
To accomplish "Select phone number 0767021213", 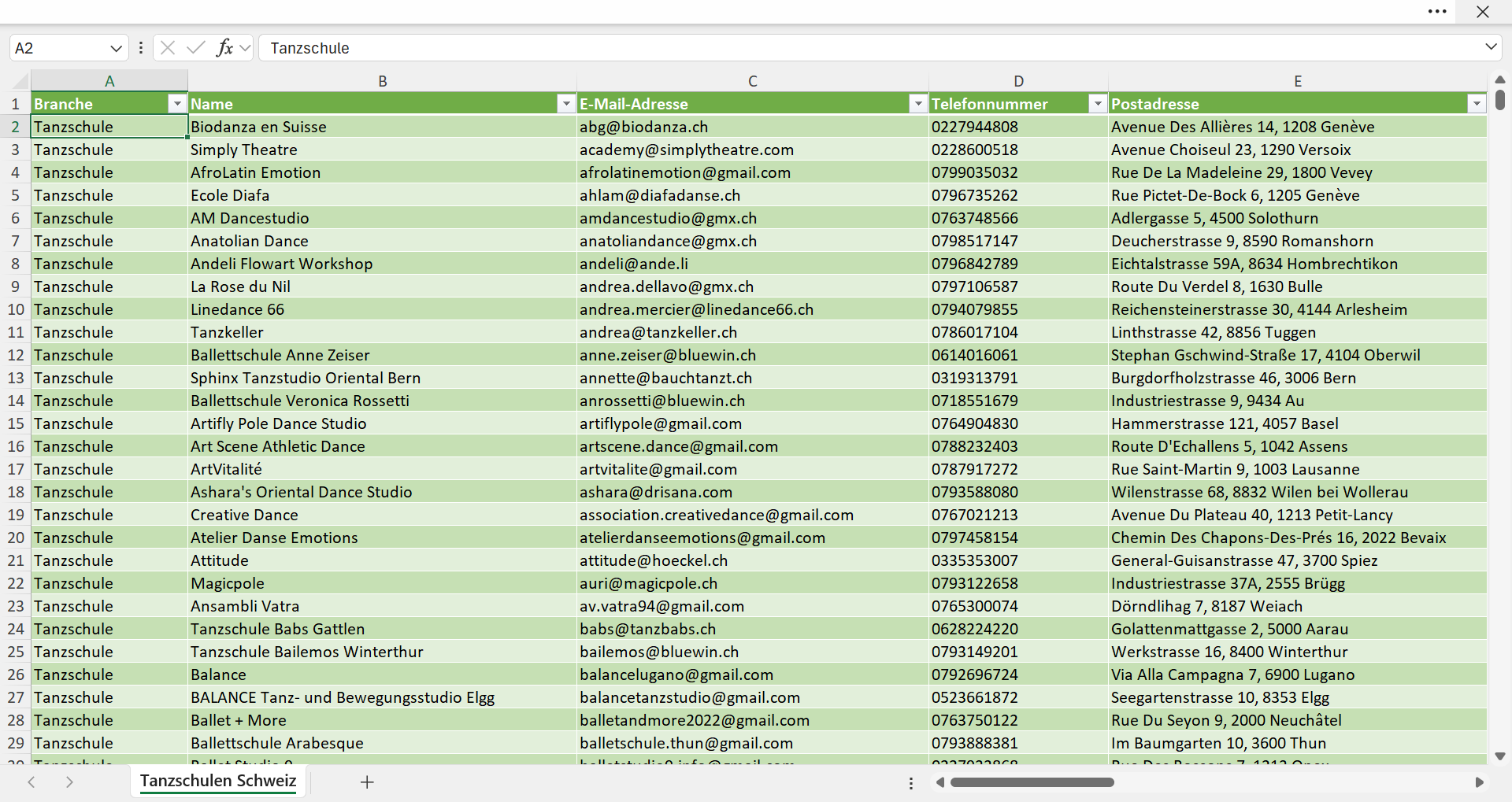I will [x=1019, y=515].
